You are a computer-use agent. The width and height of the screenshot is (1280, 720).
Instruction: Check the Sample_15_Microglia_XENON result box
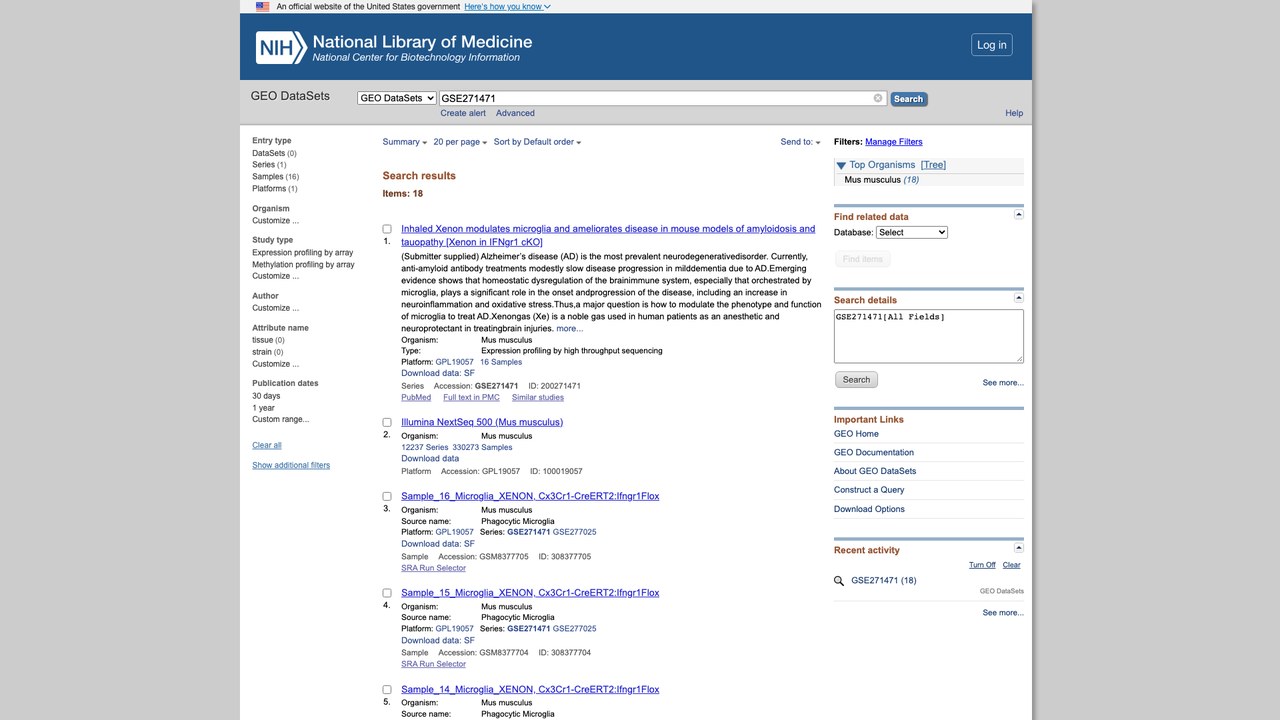click(x=387, y=593)
